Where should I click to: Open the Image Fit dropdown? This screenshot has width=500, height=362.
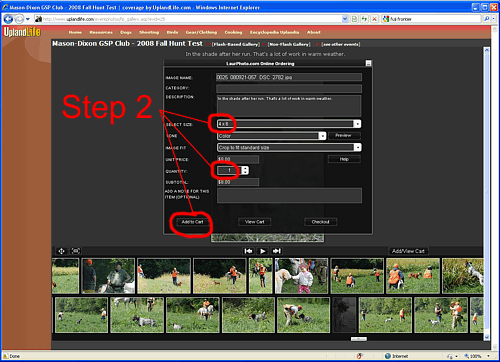click(x=289, y=147)
